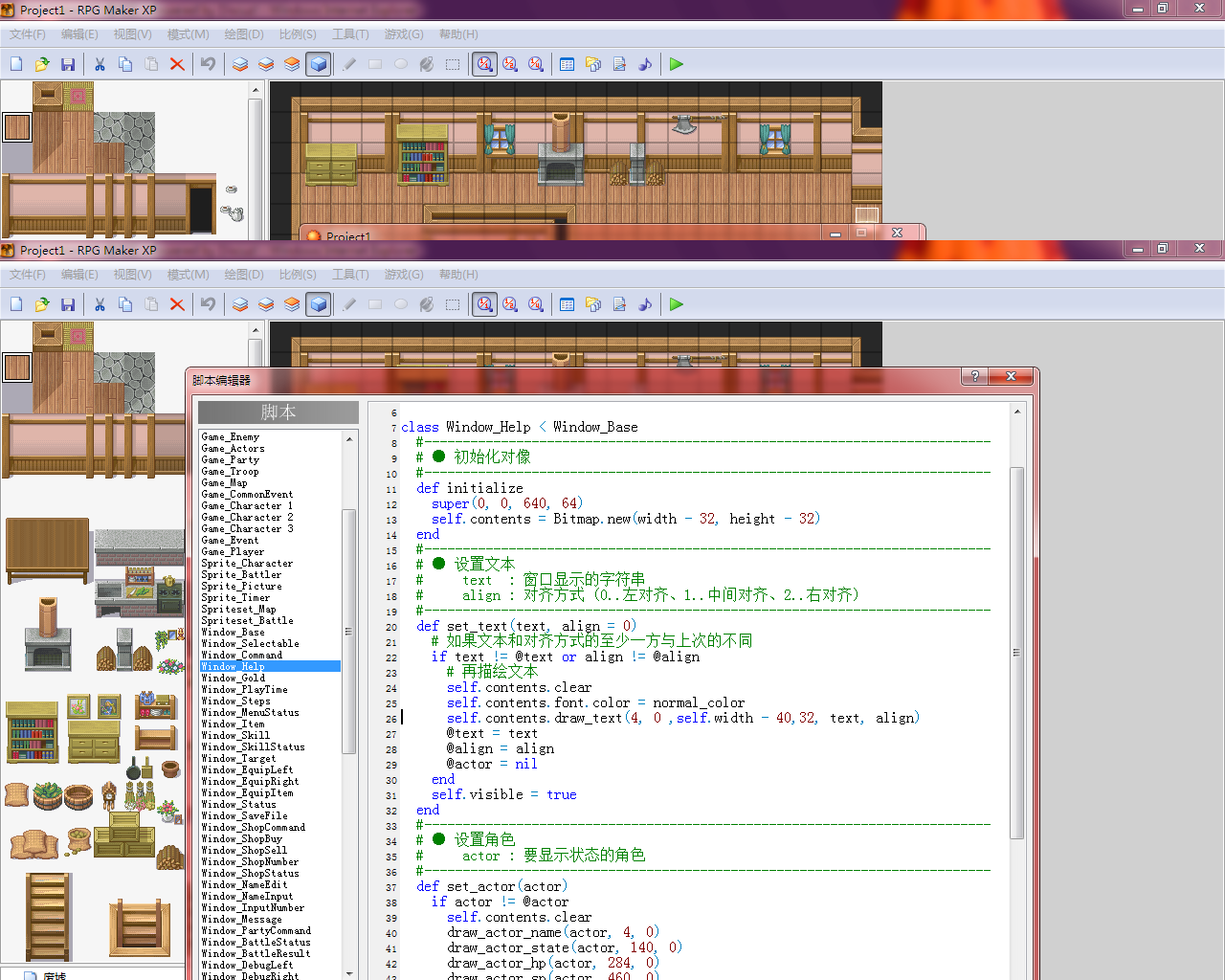Select Game_Player in the script list

233,551
